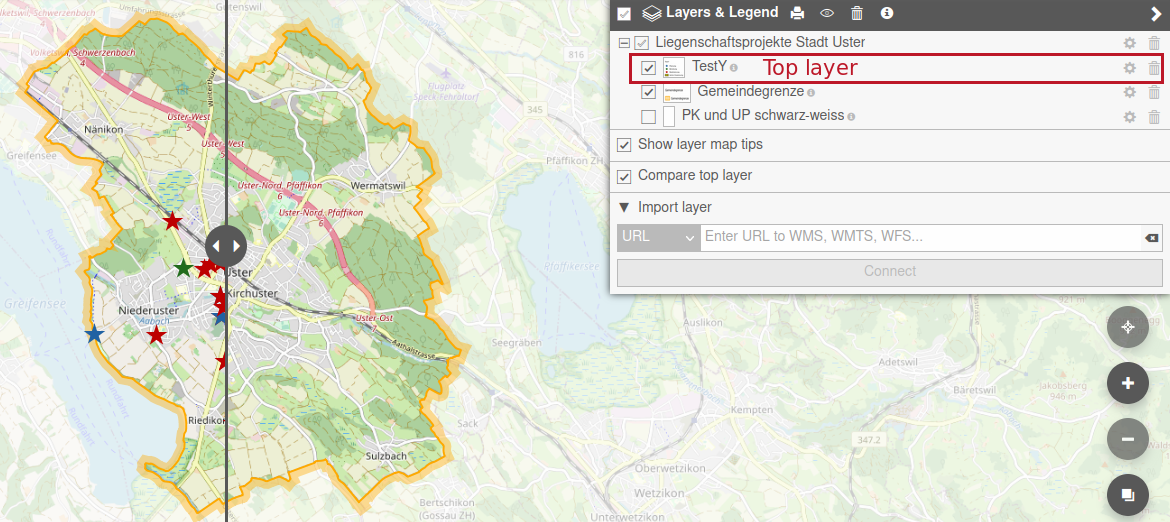The height and width of the screenshot is (522, 1170).
Task: Enable the PK und UP schwarz-weiss layer
Action: pos(649,117)
